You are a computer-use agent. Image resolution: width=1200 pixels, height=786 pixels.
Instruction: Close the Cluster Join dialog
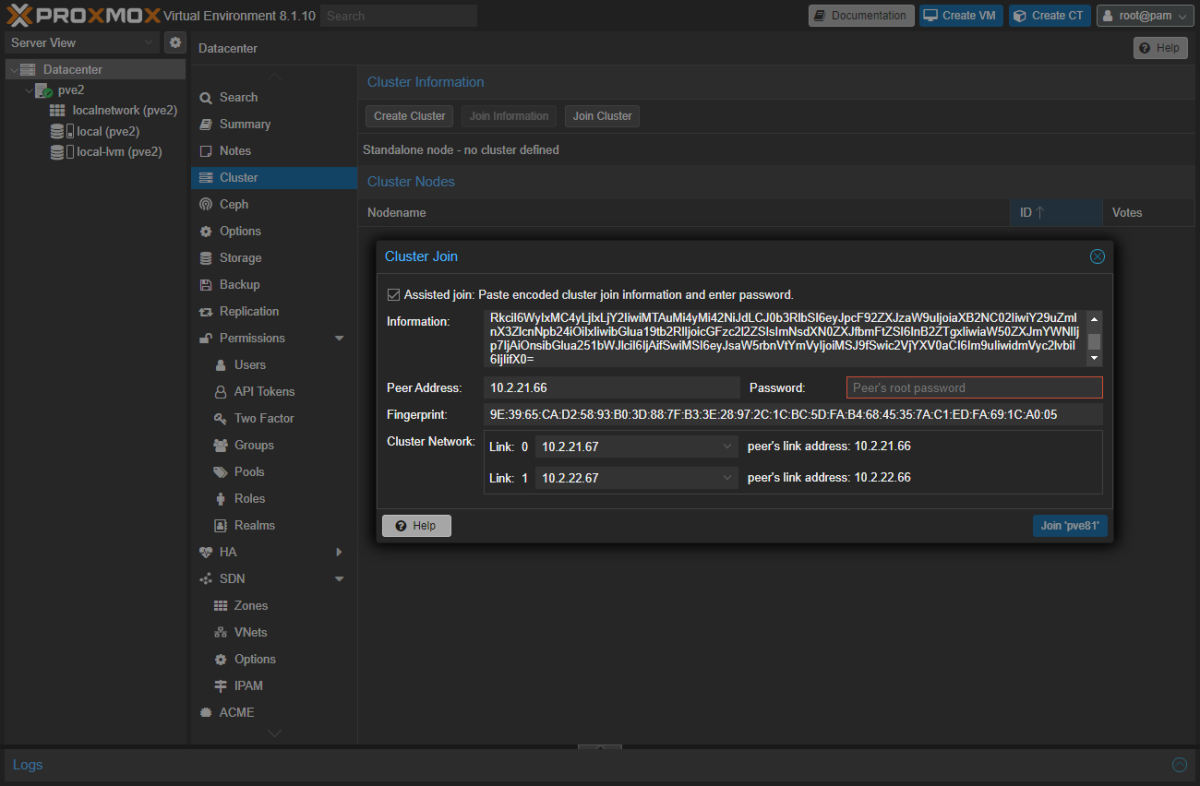(1097, 257)
